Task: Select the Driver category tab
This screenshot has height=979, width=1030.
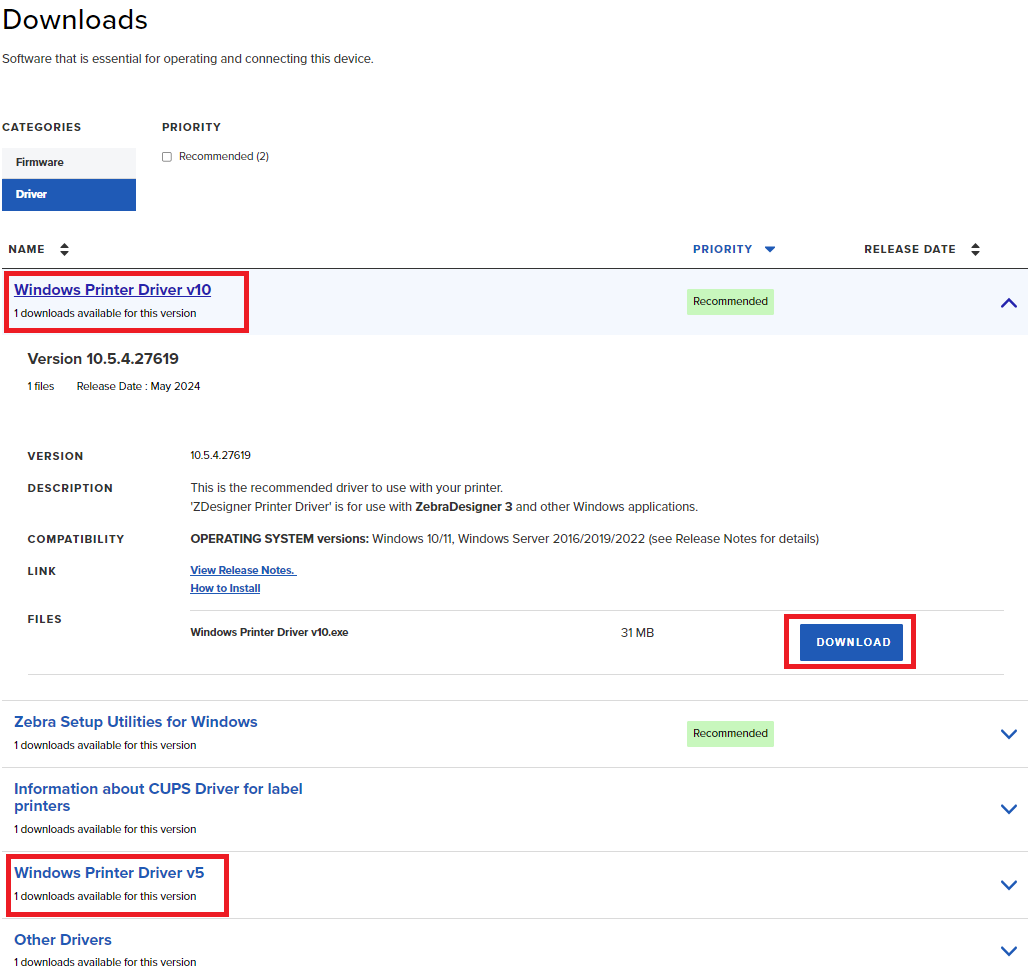Action: [x=68, y=194]
